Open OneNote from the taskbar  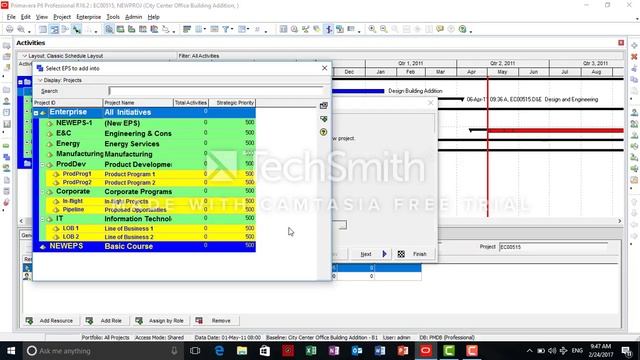pyautogui.click(x=334, y=351)
